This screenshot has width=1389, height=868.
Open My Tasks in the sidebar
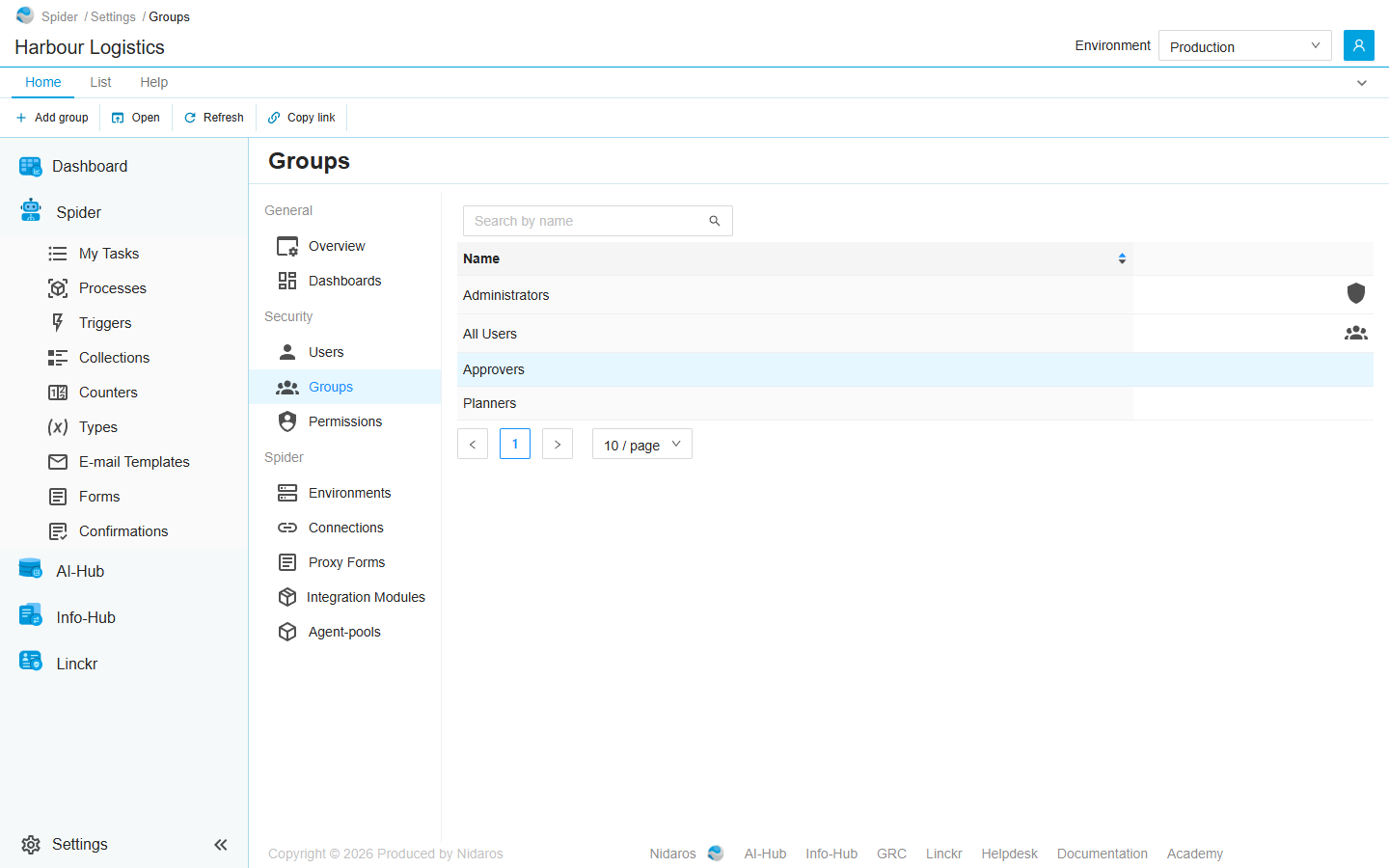click(109, 254)
